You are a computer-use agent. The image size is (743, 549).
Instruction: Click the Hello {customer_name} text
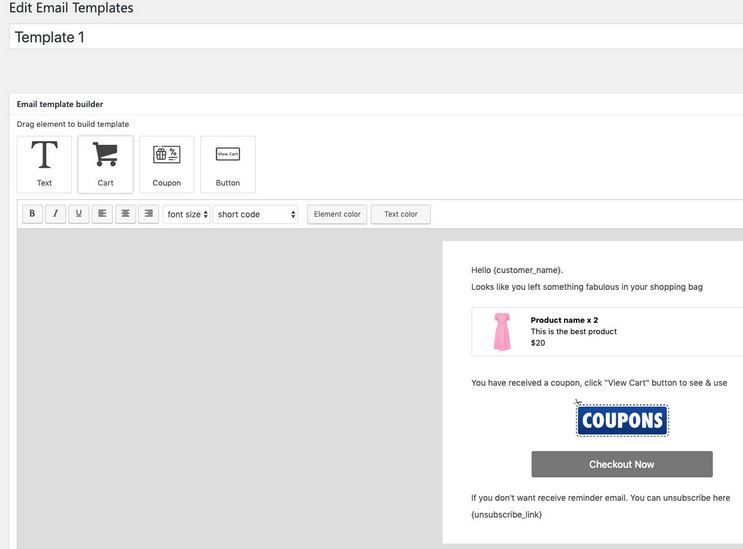[x=517, y=270]
